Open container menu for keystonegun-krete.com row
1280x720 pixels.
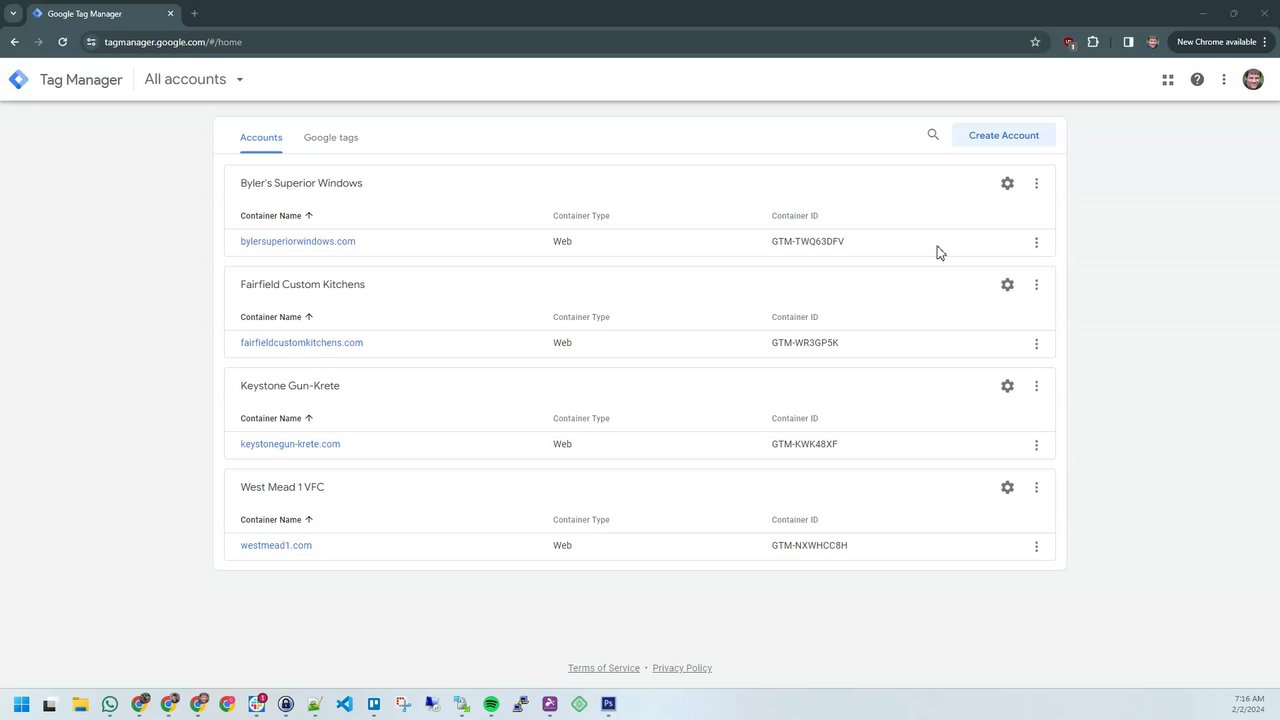click(1036, 445)
